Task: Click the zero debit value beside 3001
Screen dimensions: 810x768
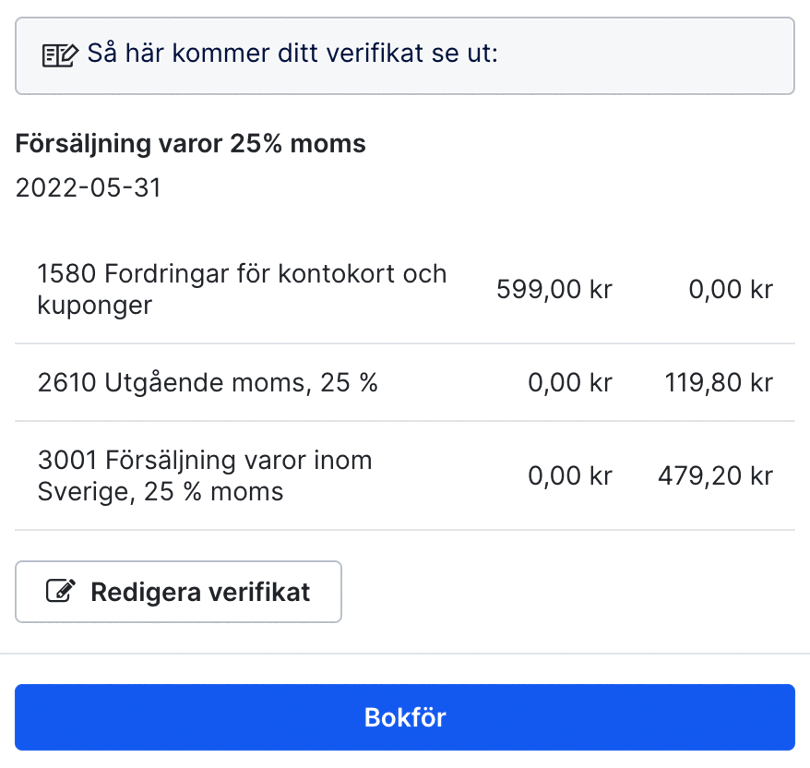Action: pyautogui.click(x=570, y=475)
